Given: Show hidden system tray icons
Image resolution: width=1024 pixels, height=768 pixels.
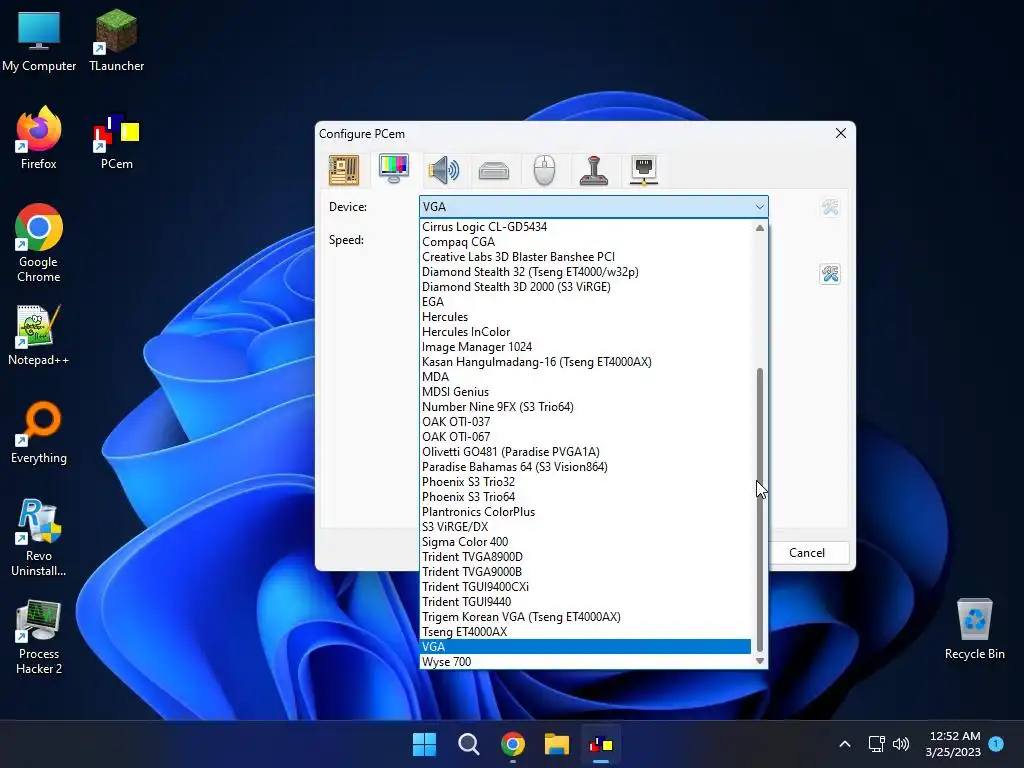Looking at the screenshot, I should (x=844, y=744).
